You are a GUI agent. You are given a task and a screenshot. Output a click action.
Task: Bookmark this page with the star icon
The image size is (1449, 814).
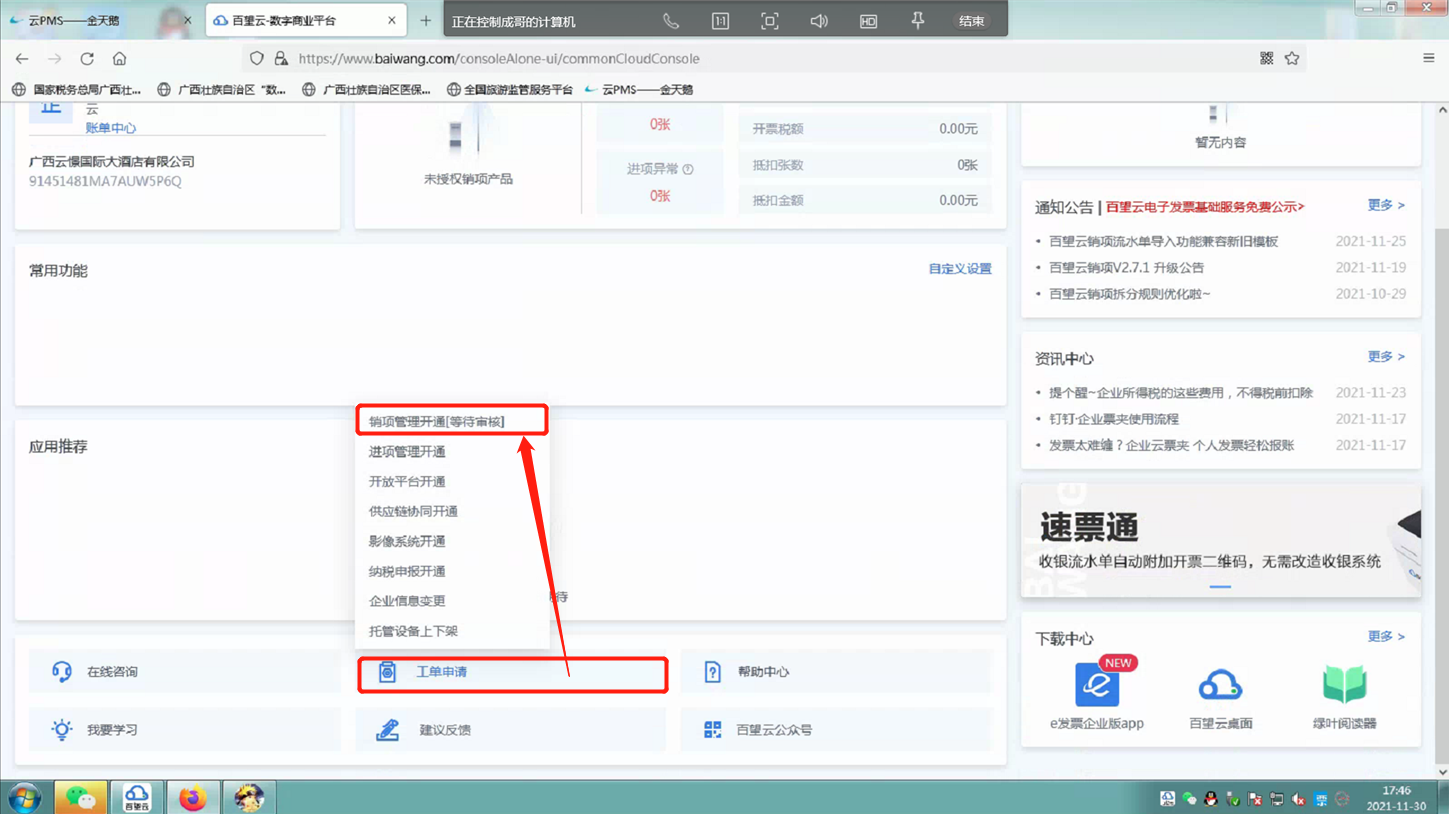1292,59
